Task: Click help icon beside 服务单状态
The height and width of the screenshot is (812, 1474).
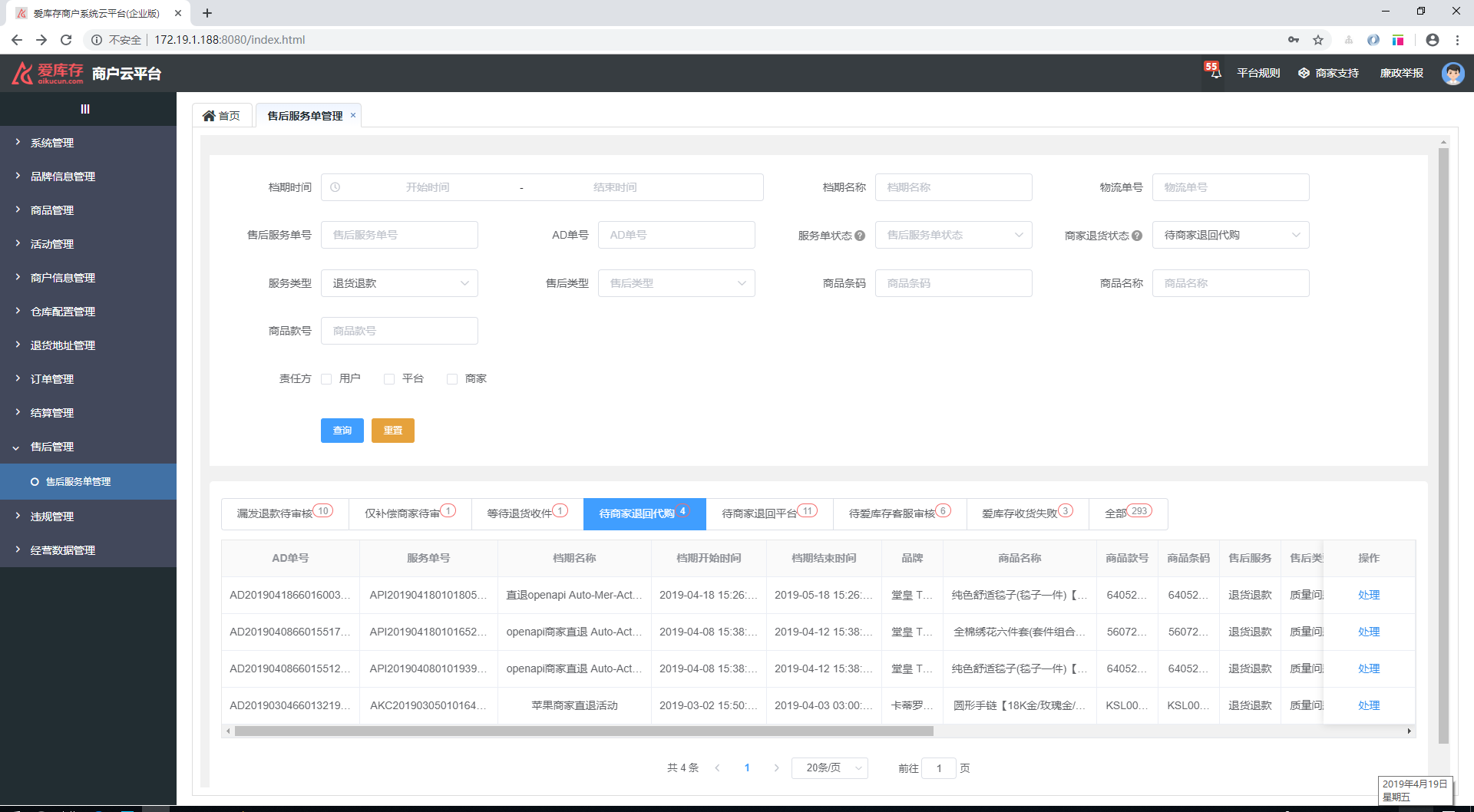Action: pyautogui.click(x=860, y=236)
